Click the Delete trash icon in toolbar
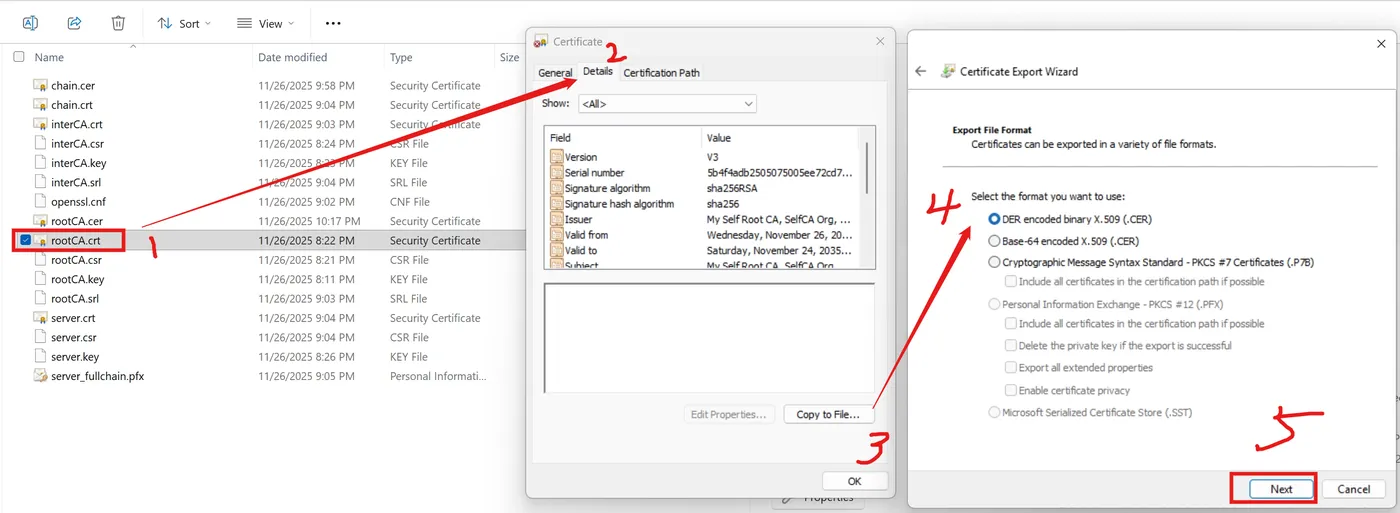This screenshot has height=513, width=1400. (x=118, y=23)
